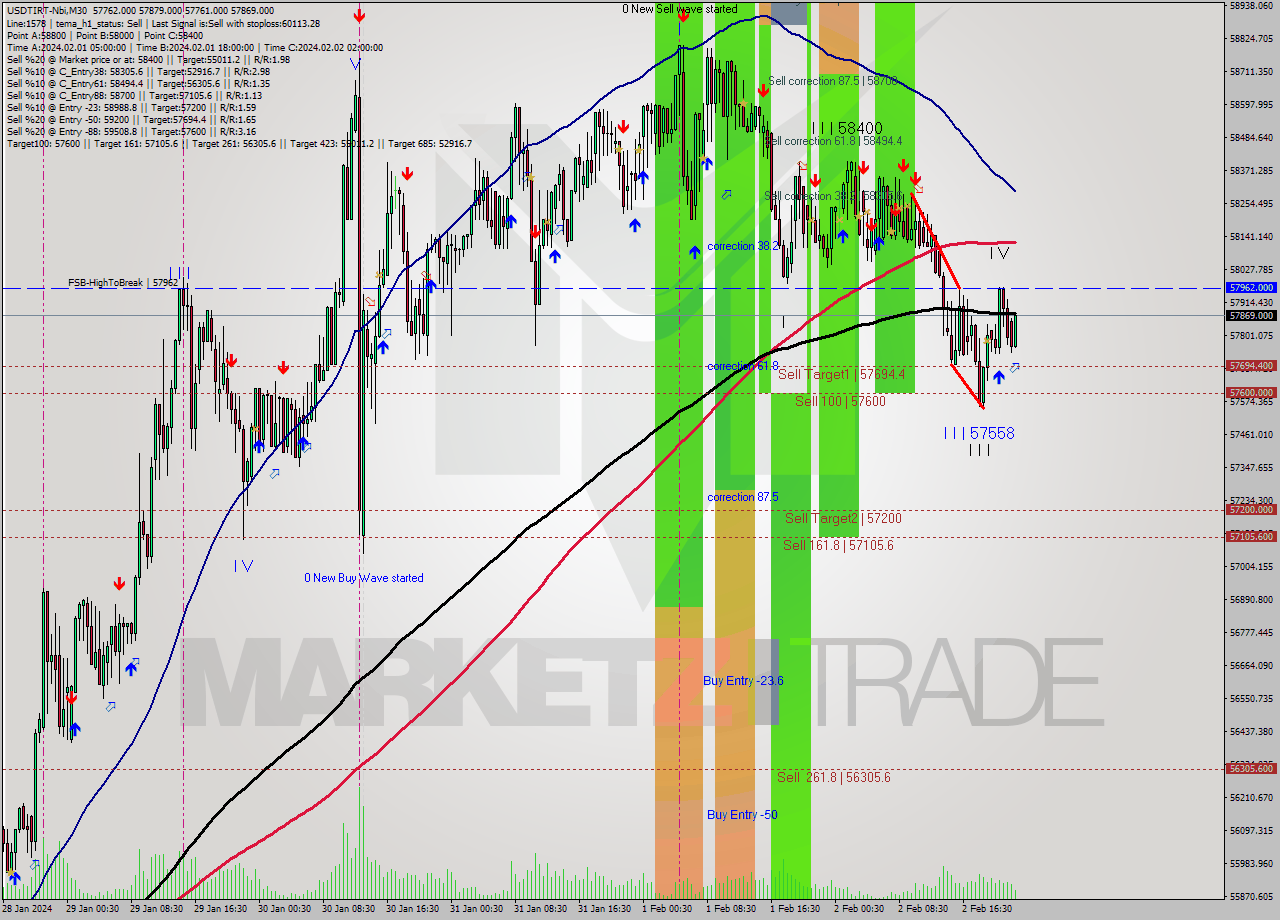Click the blue 57962.000 price axis tag
1280x920 pixels.
(x=1250, y=287)
